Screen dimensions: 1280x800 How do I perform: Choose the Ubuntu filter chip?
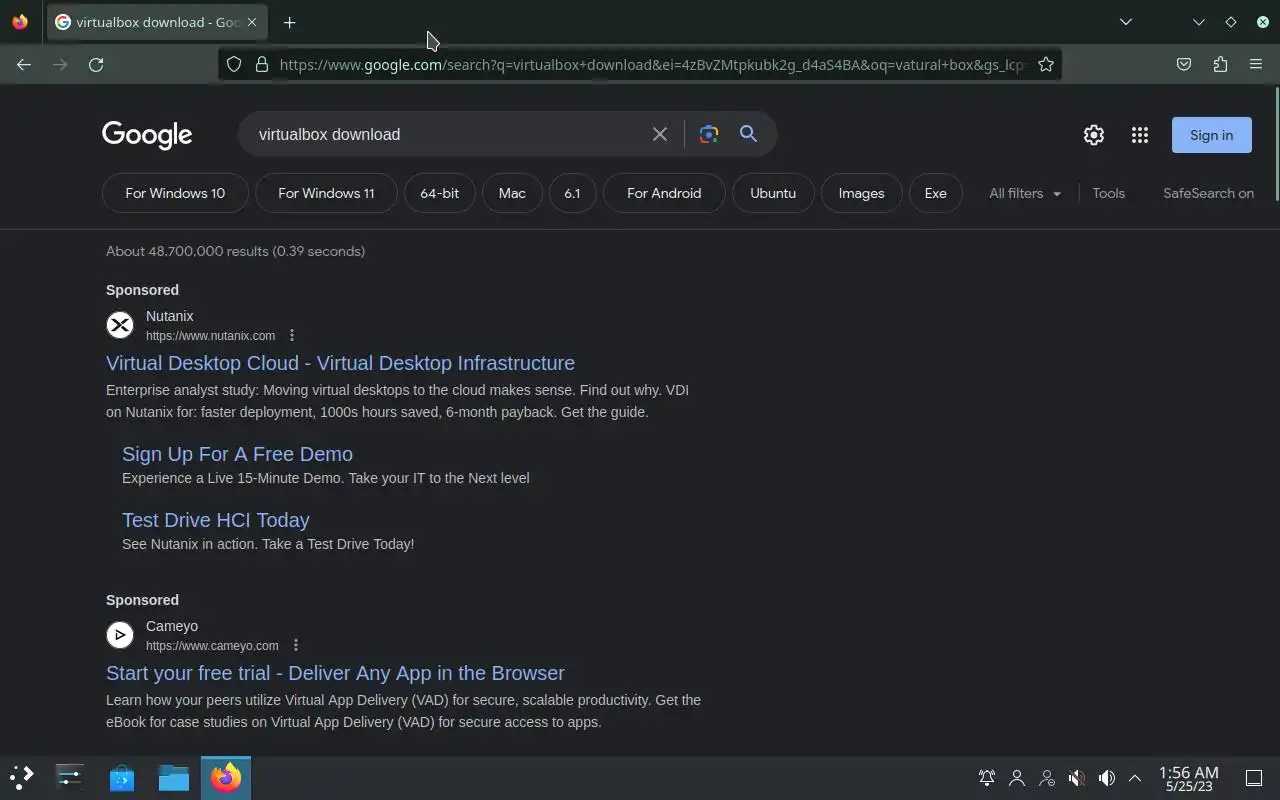tap(773, 193)
